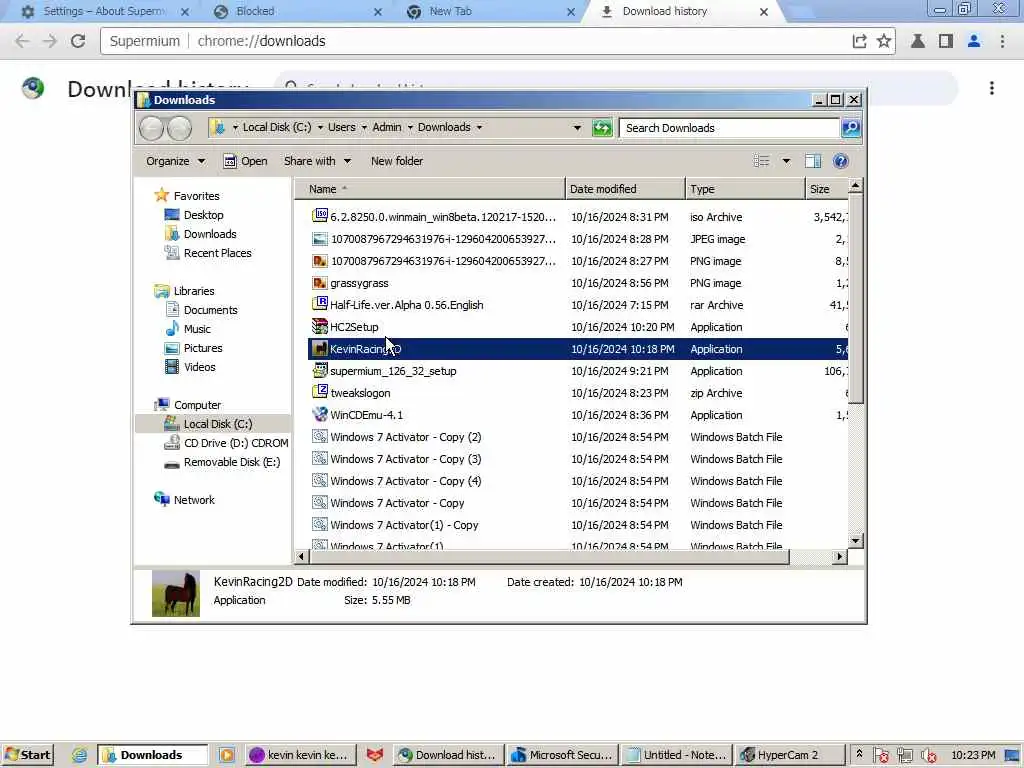The height and width of the screenshot is (768, 1024).
Task: Open the Untitled - Notepad taskbar button
Action: click(676, 755)
